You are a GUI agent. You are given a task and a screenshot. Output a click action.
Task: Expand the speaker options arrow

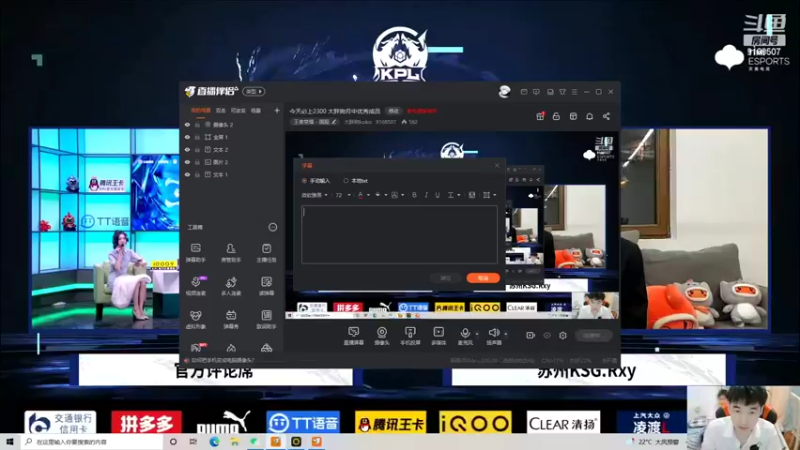(506, 334)
